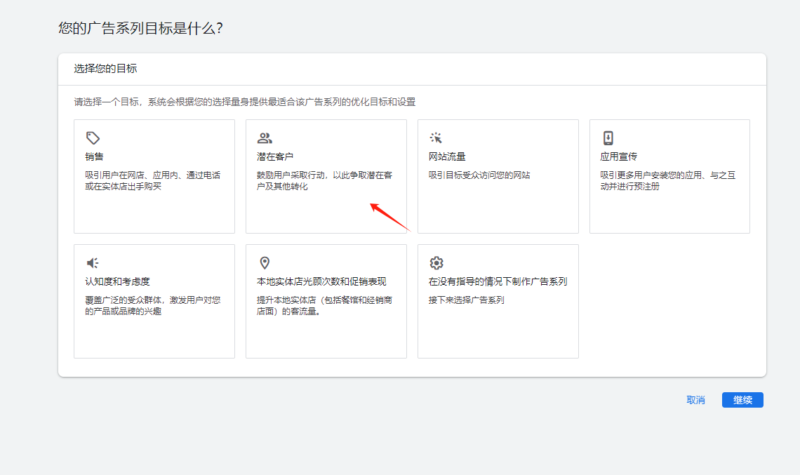Click the phone icon on 应用宣传 card
Image resolution: width=800 pixels, height=475 pixels.
(x=607, y=138)
